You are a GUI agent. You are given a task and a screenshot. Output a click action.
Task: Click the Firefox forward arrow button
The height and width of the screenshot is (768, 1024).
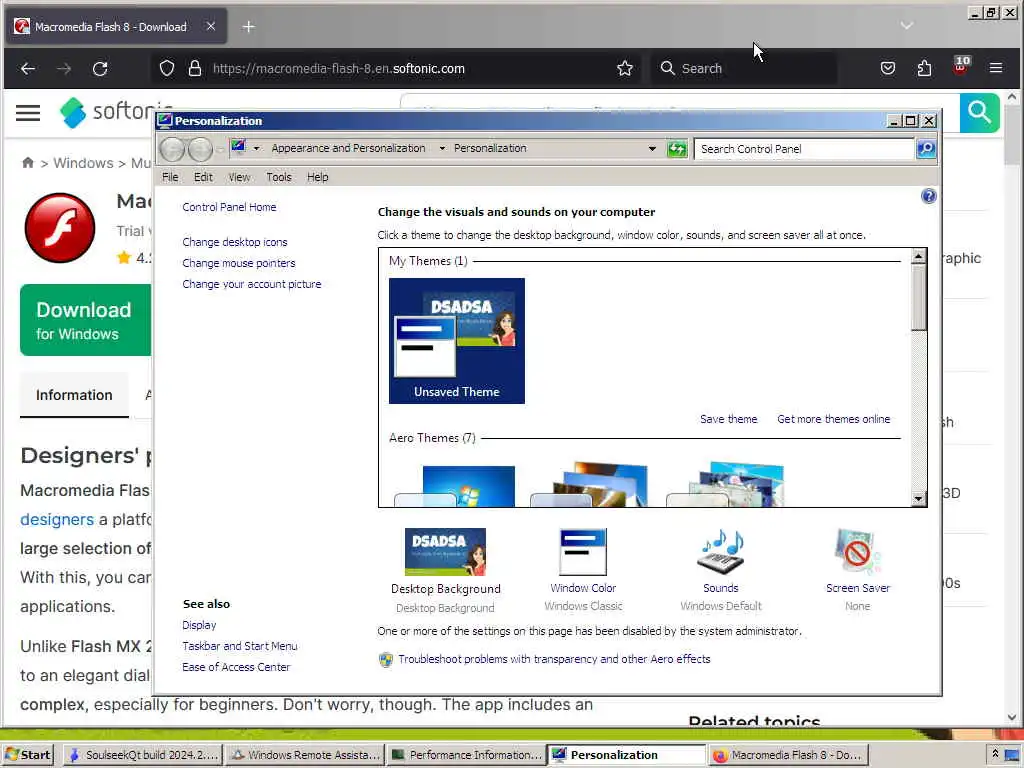coord(63,69)
